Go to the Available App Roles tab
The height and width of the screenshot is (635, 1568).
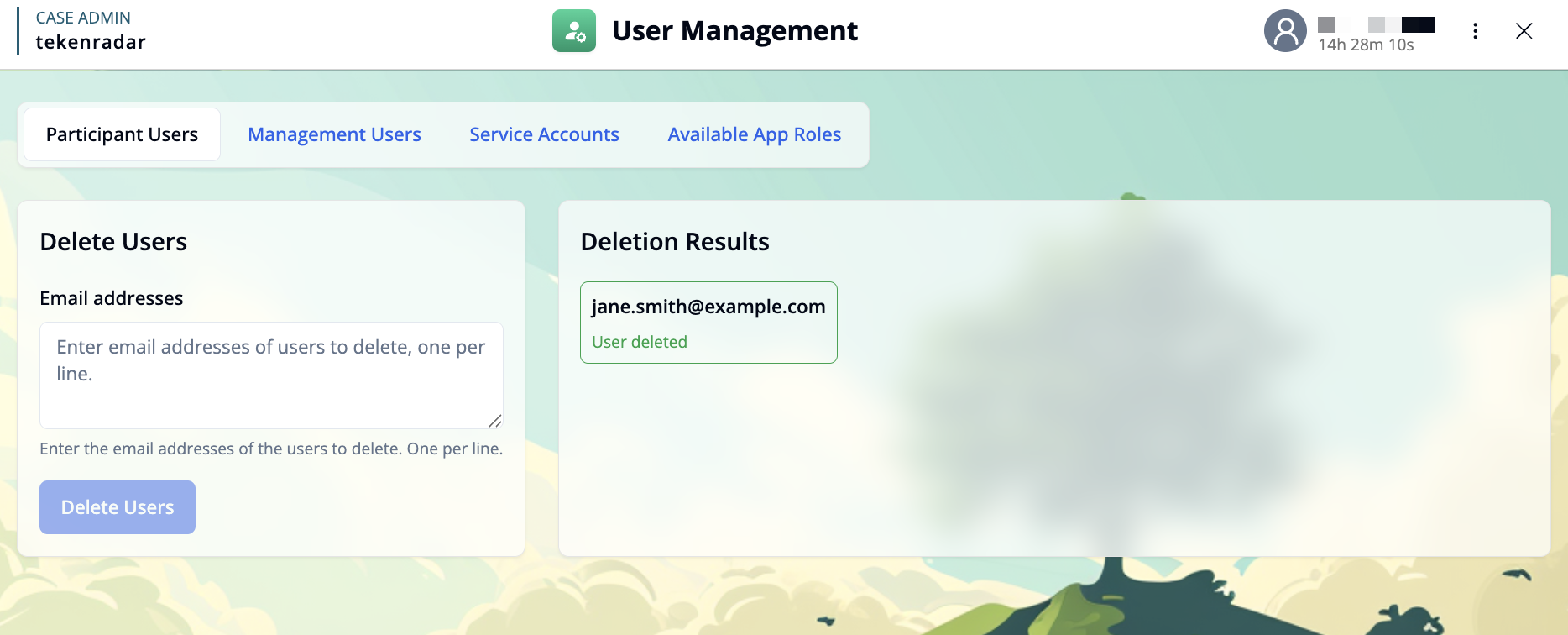(755, 134)
